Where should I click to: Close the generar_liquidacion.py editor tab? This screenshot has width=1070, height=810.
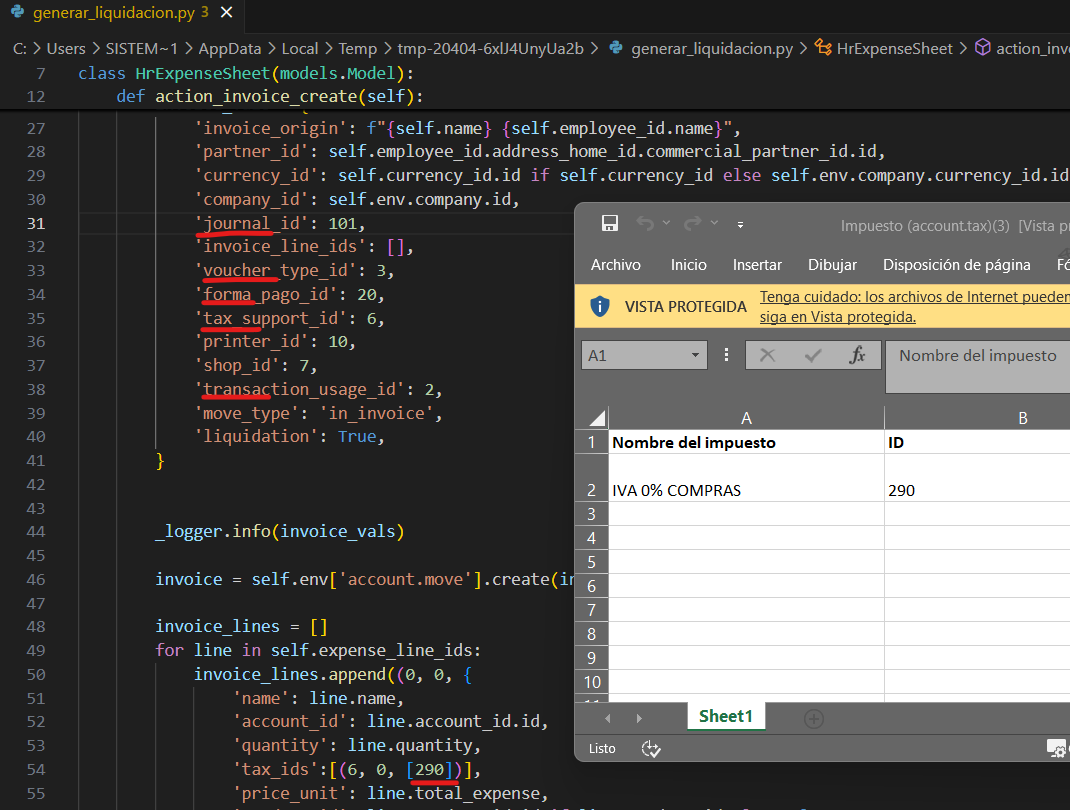click(227, 13)
